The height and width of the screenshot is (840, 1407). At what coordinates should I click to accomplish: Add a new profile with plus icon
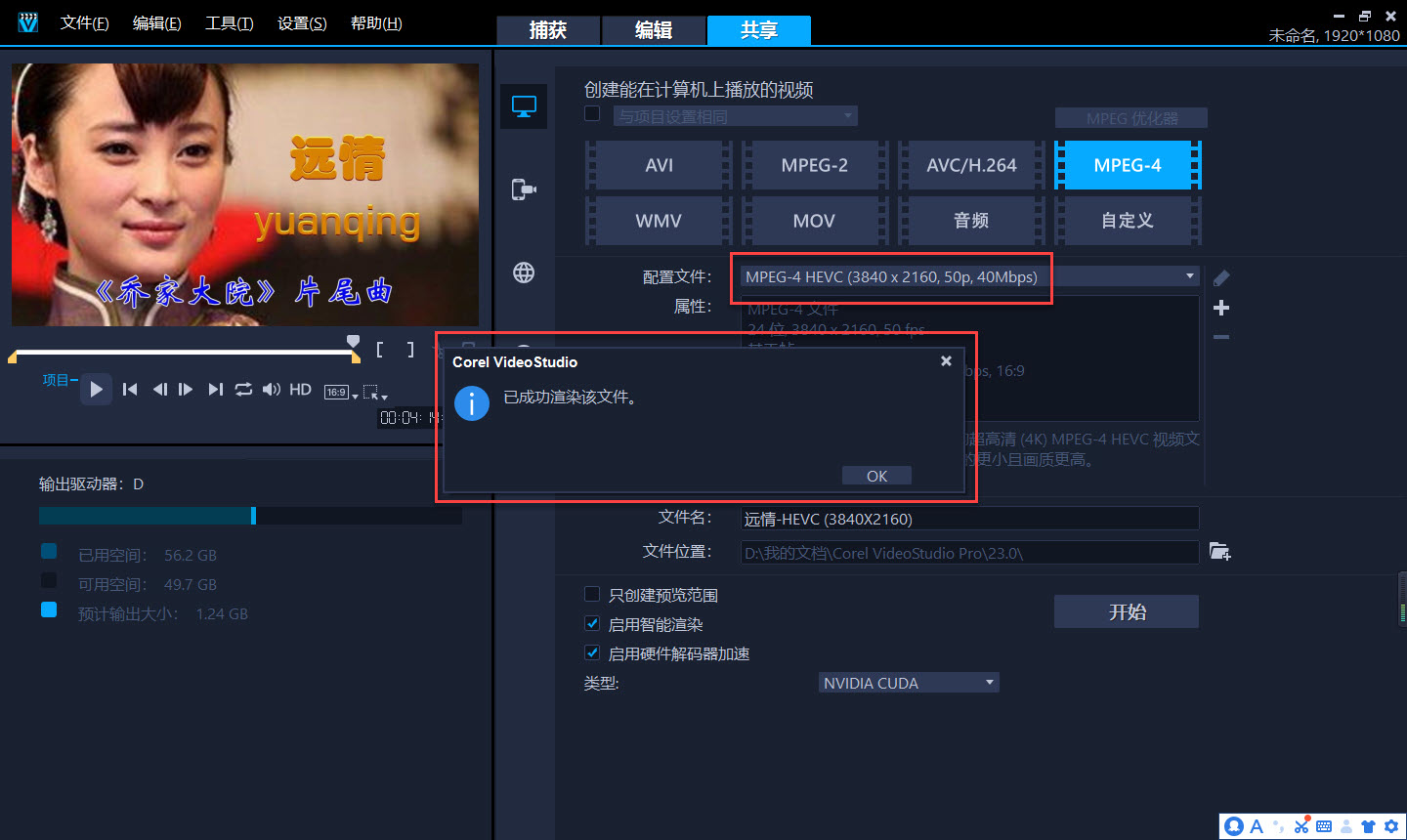click(1221, 308)
